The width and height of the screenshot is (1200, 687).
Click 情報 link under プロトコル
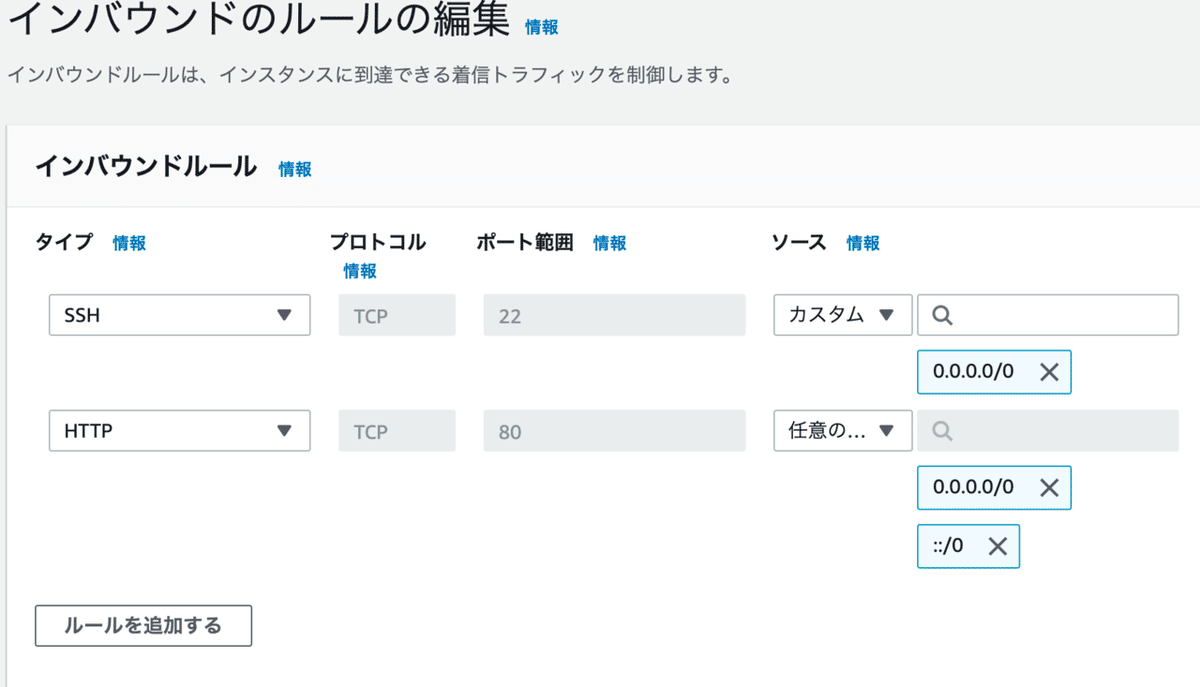[360, 271]
